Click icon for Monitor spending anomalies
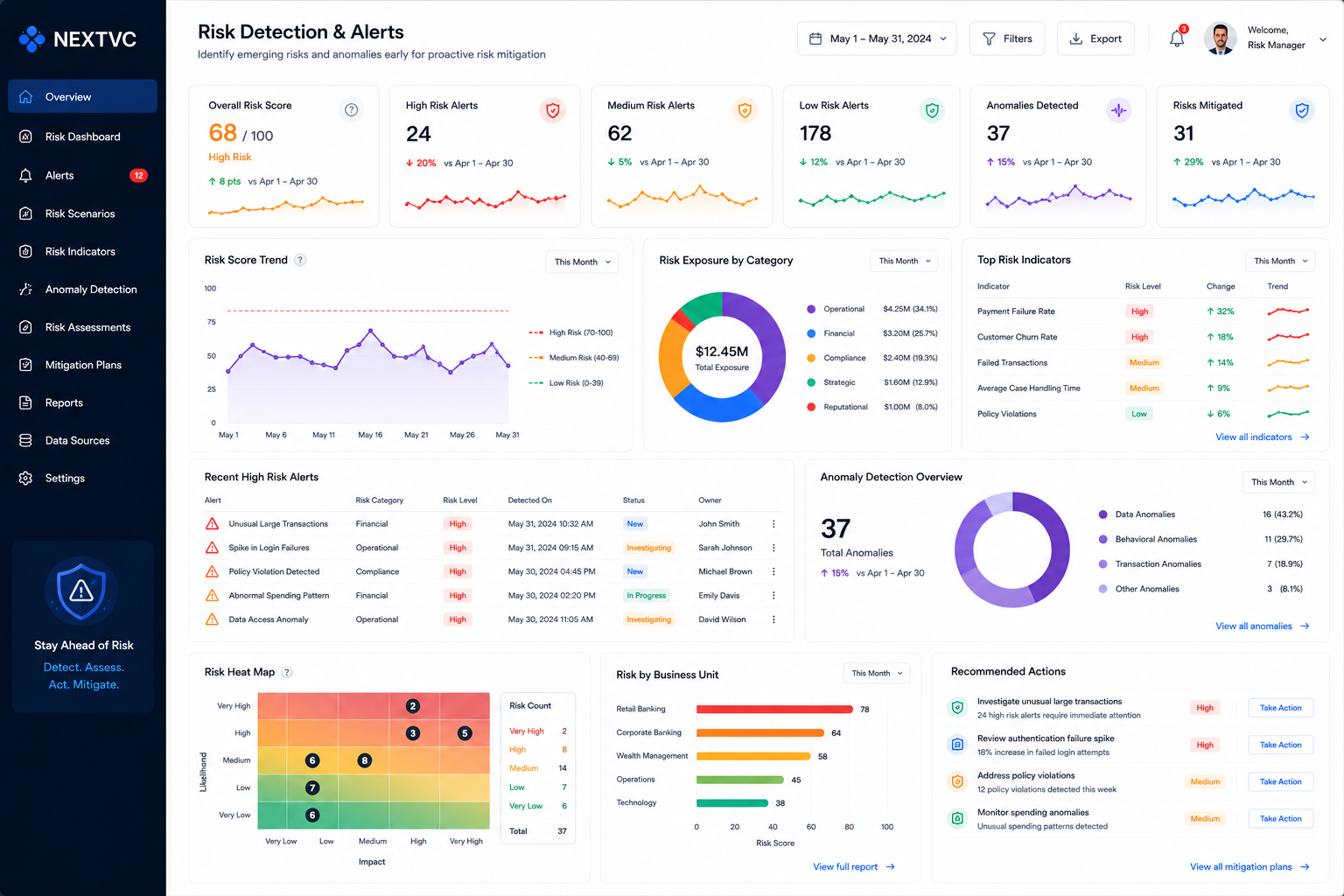Image resolution: width=1344 pixels, height=896 pixels. [x=957, y=818]
